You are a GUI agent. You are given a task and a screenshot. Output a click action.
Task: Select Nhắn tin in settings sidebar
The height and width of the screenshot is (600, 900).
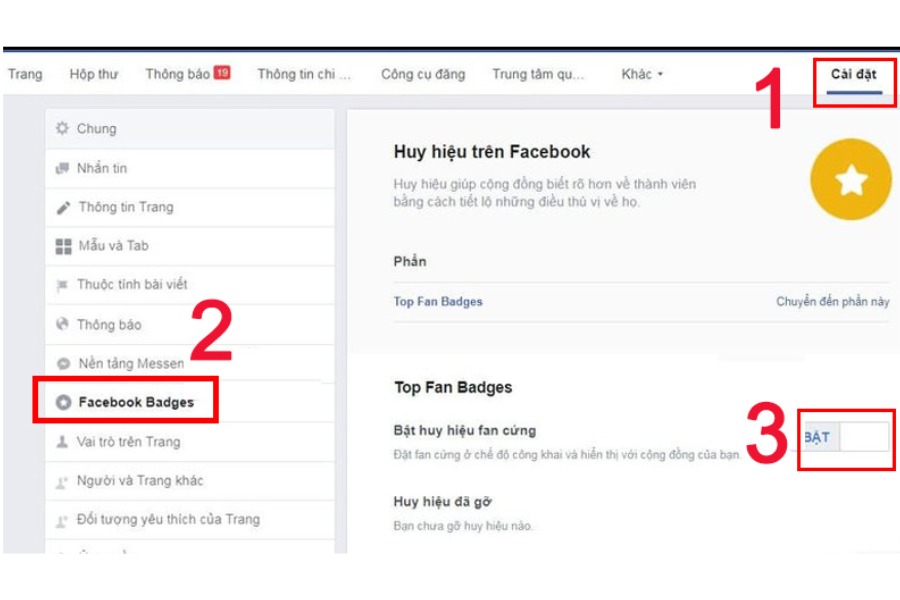point(189,168)
